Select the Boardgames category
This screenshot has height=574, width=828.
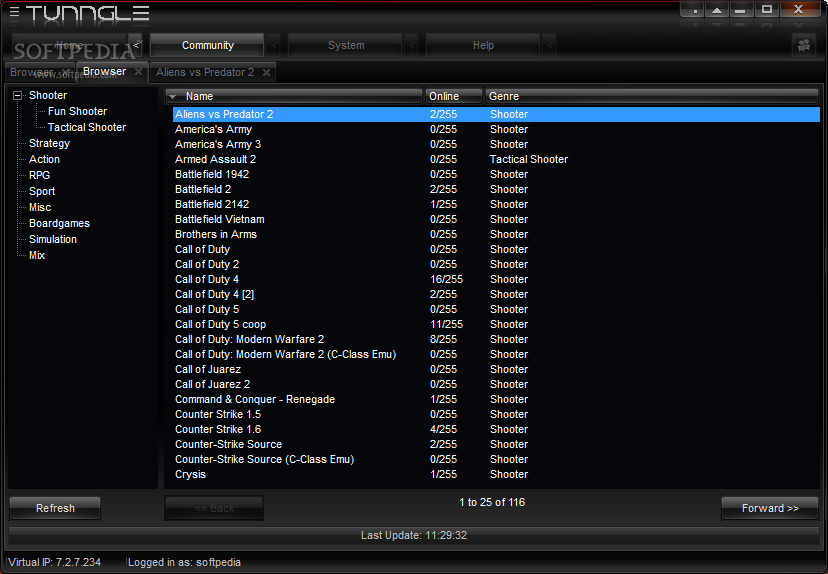click(59, 223)
